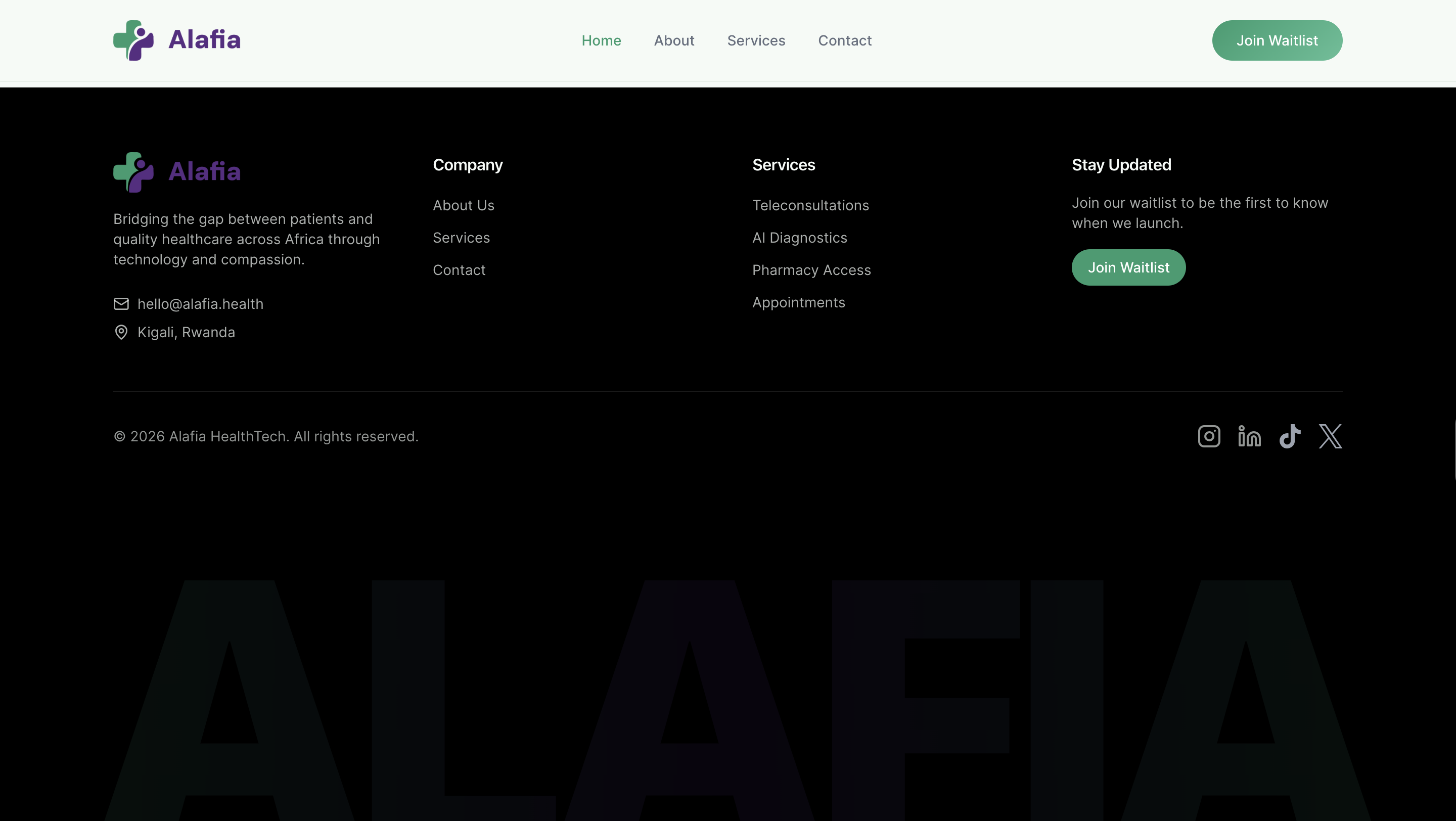Click the 'Bridging the gap' description paragraph
1456x821 pixels.
[x=246, y=239]
